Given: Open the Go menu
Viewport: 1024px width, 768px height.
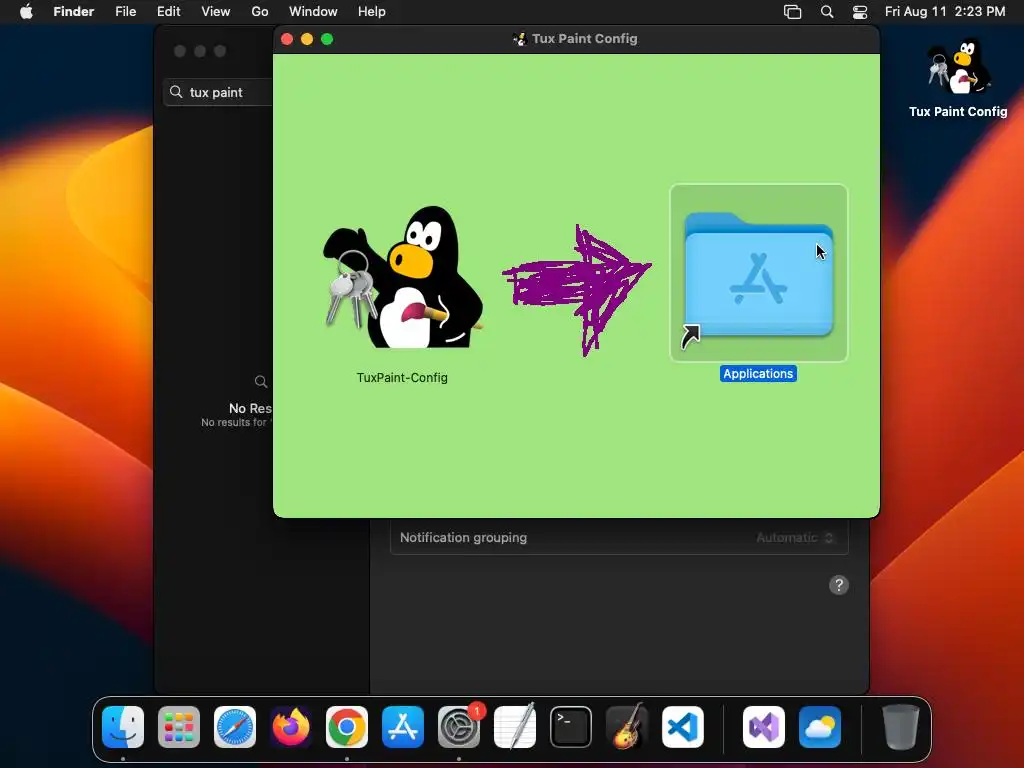Looking at the screenshot, I should pyautogui.click(x=260, y=12).
